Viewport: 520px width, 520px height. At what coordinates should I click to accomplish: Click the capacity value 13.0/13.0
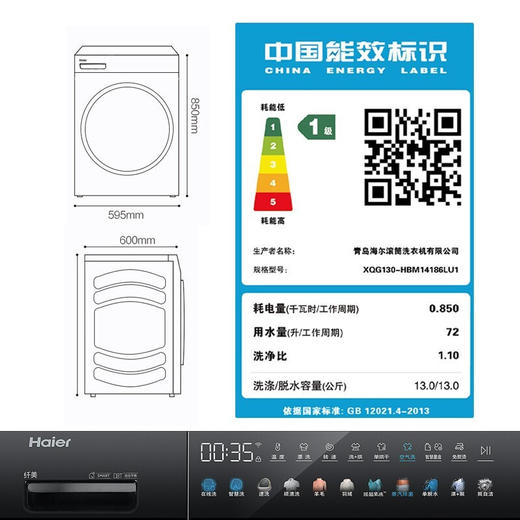pos(436,386)
